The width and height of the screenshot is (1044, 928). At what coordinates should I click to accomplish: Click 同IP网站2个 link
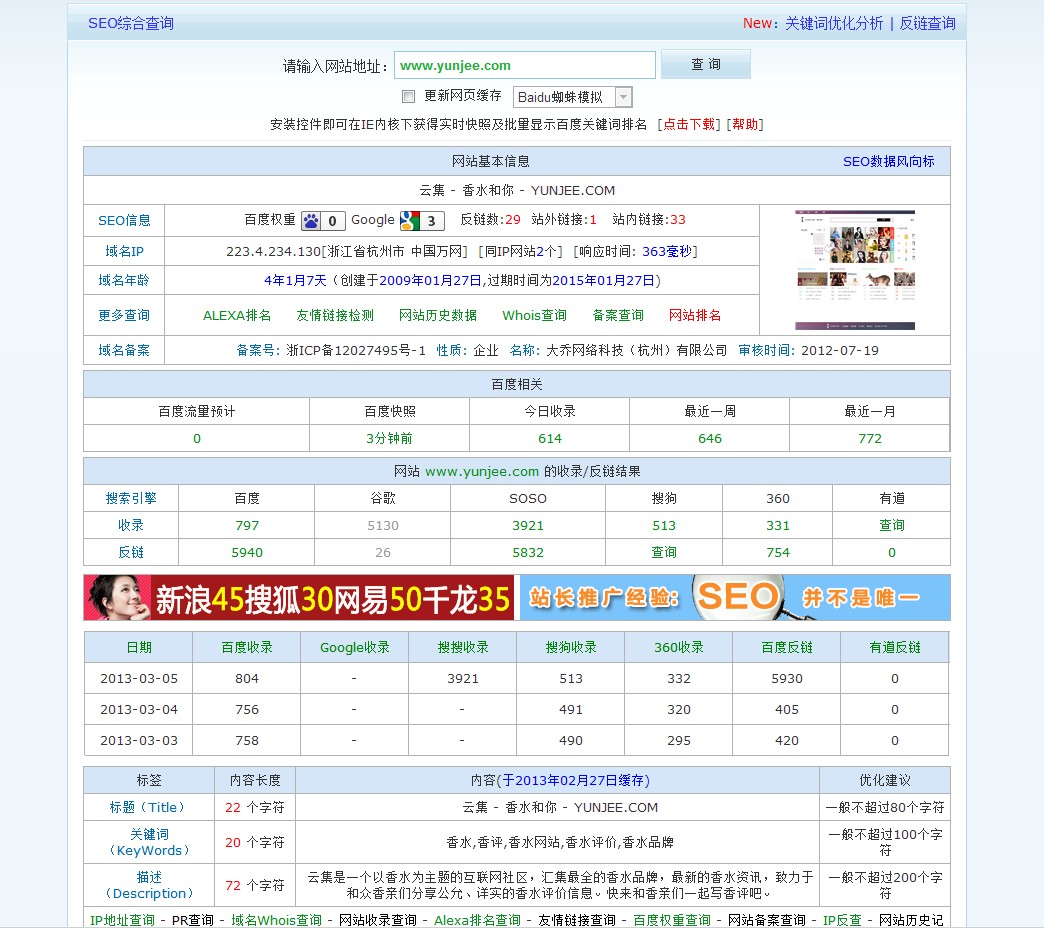[x=521, y=251]
